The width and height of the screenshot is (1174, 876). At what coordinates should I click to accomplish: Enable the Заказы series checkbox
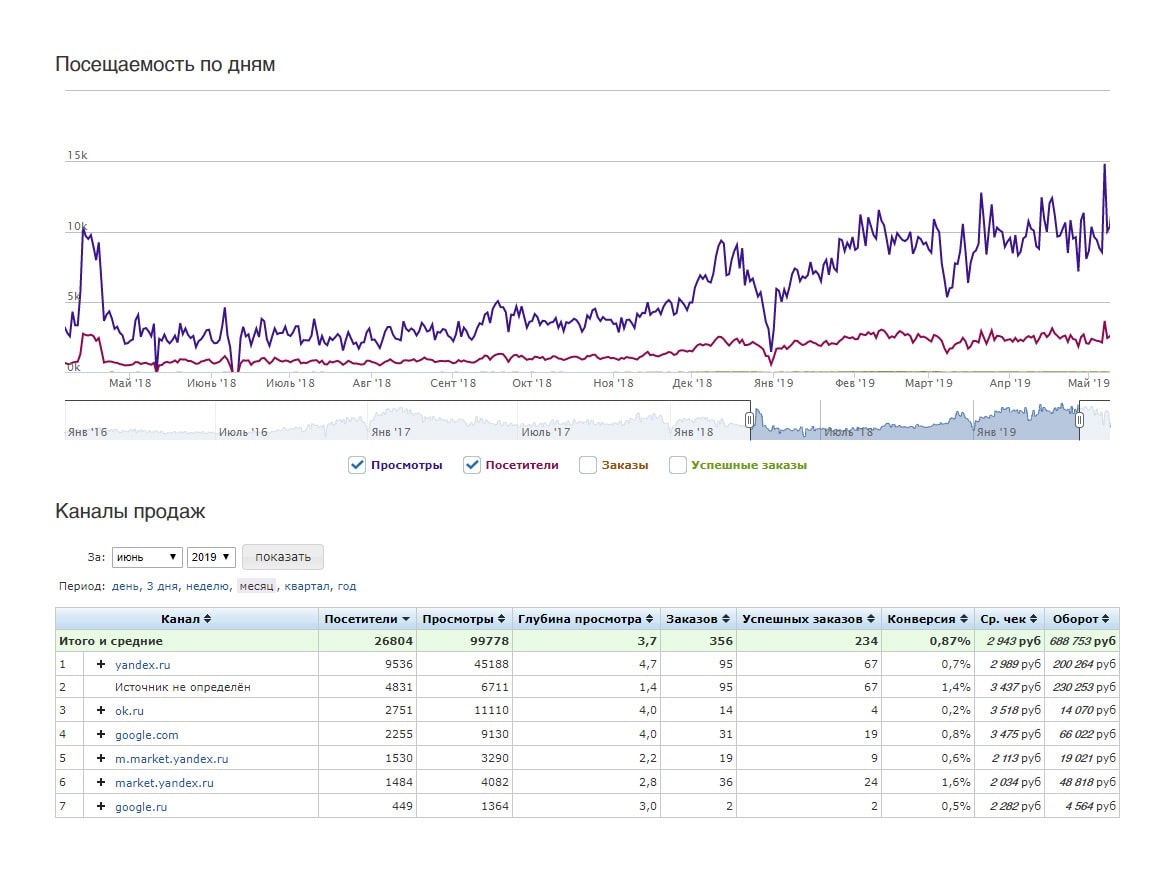pyautogui.click(x=588, y=465)
